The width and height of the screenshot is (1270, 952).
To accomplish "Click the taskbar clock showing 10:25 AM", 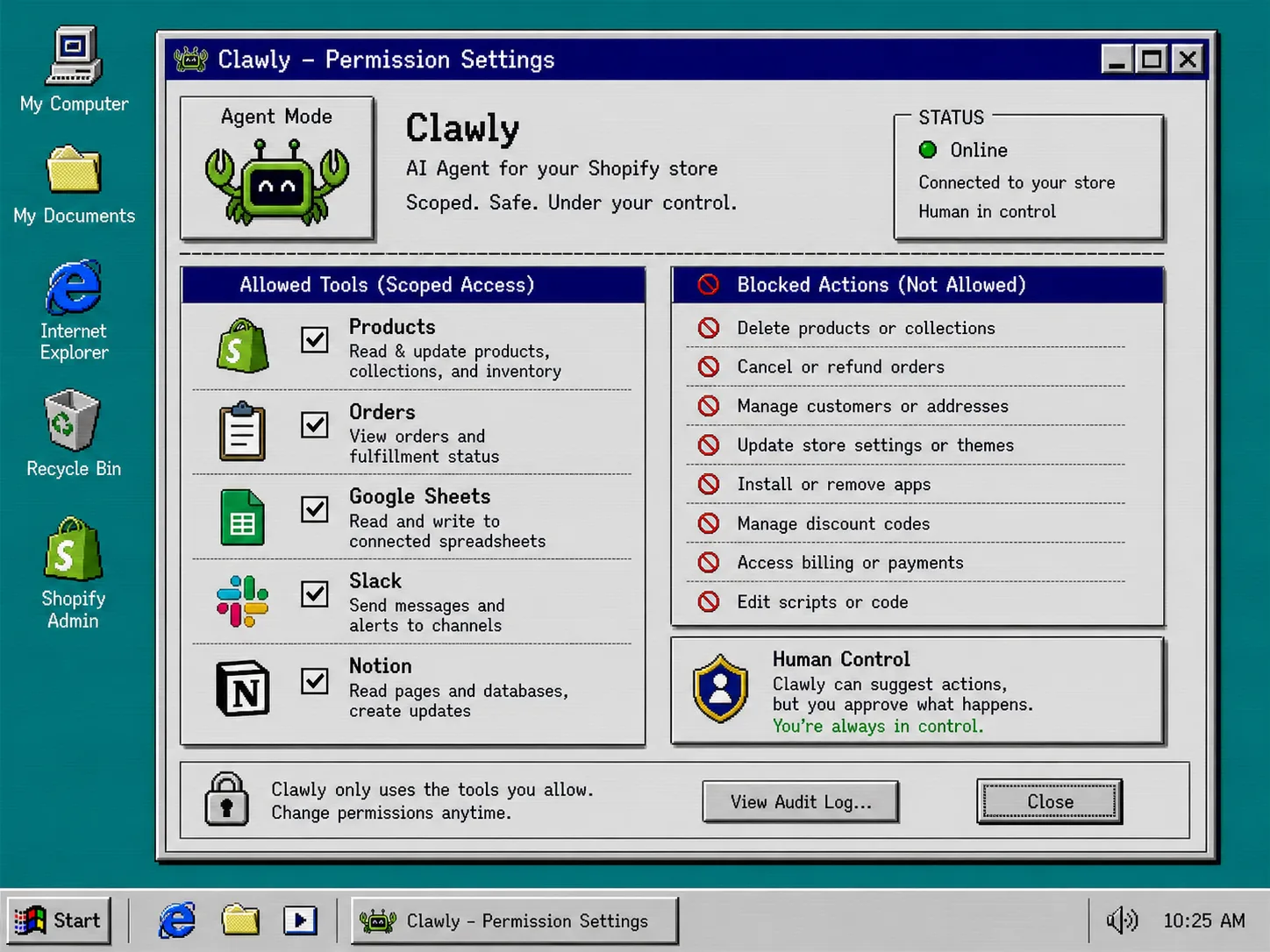I will pos(1203,920).
